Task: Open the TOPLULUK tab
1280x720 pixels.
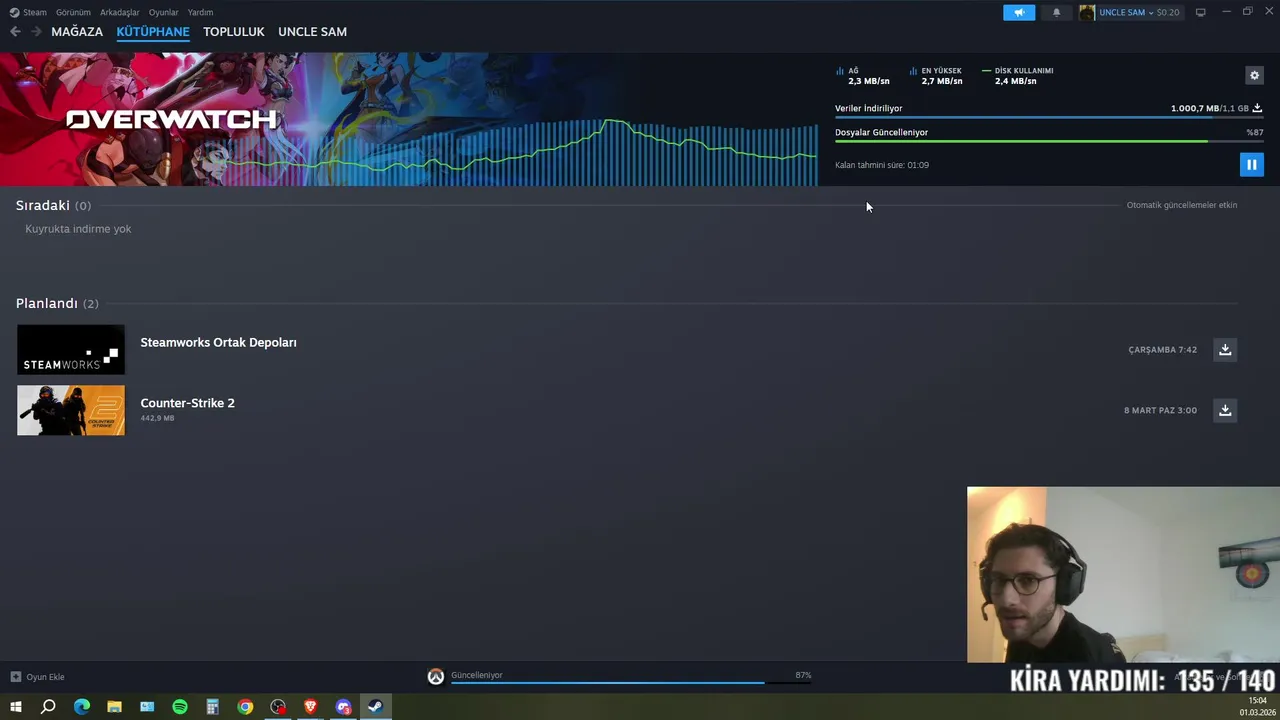Action: coord(234,32)
